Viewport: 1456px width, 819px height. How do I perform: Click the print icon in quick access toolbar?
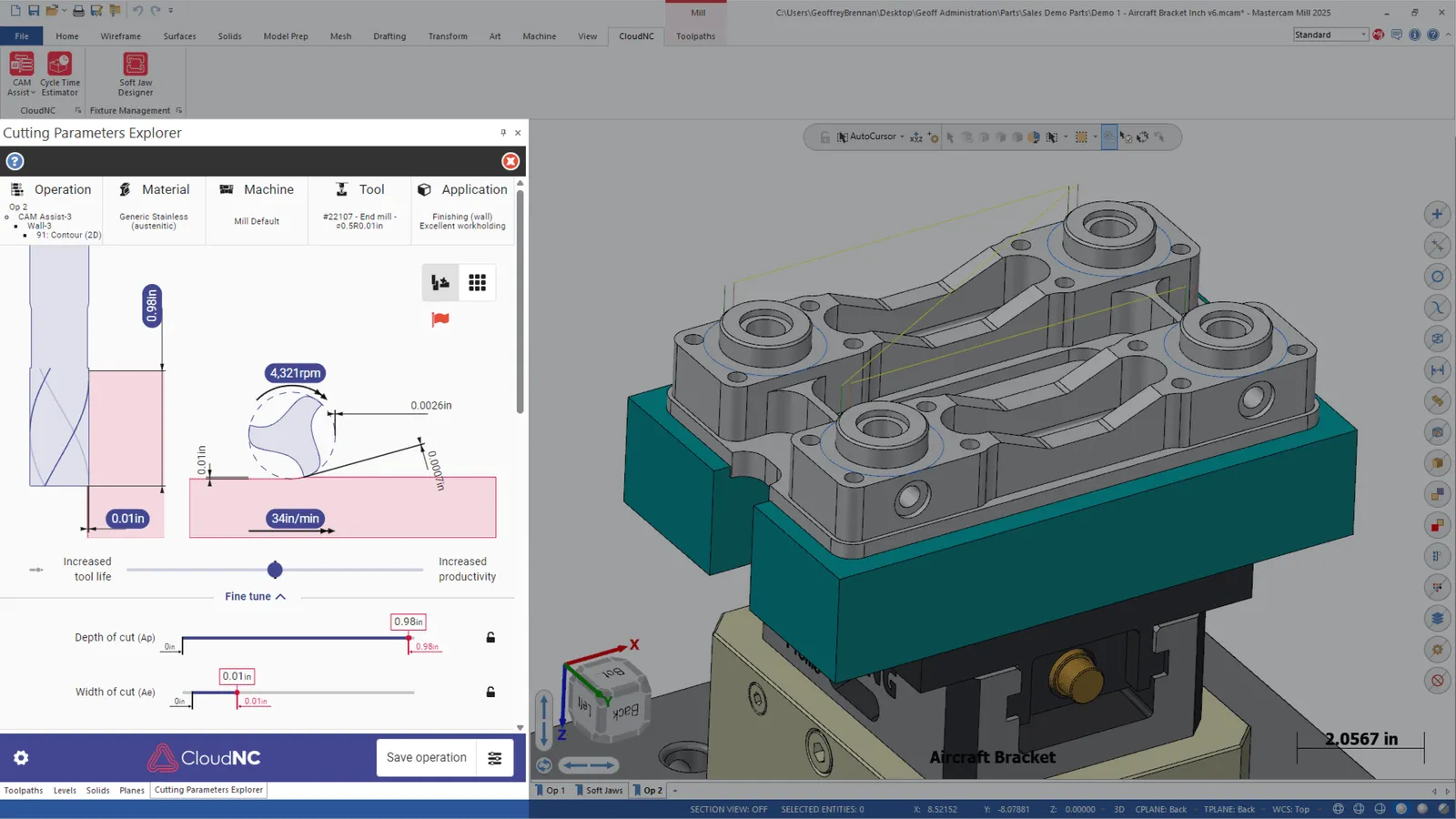78,11
